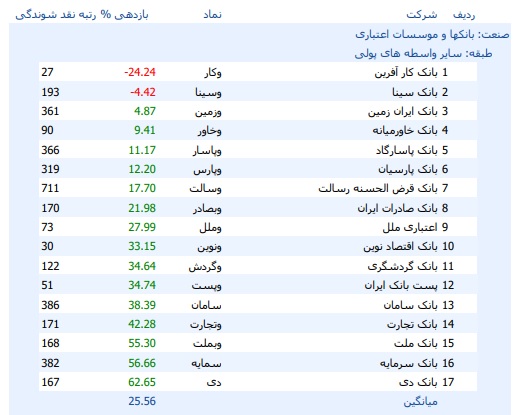
Task: Click the return value 42.28
Action: point(142,324)
